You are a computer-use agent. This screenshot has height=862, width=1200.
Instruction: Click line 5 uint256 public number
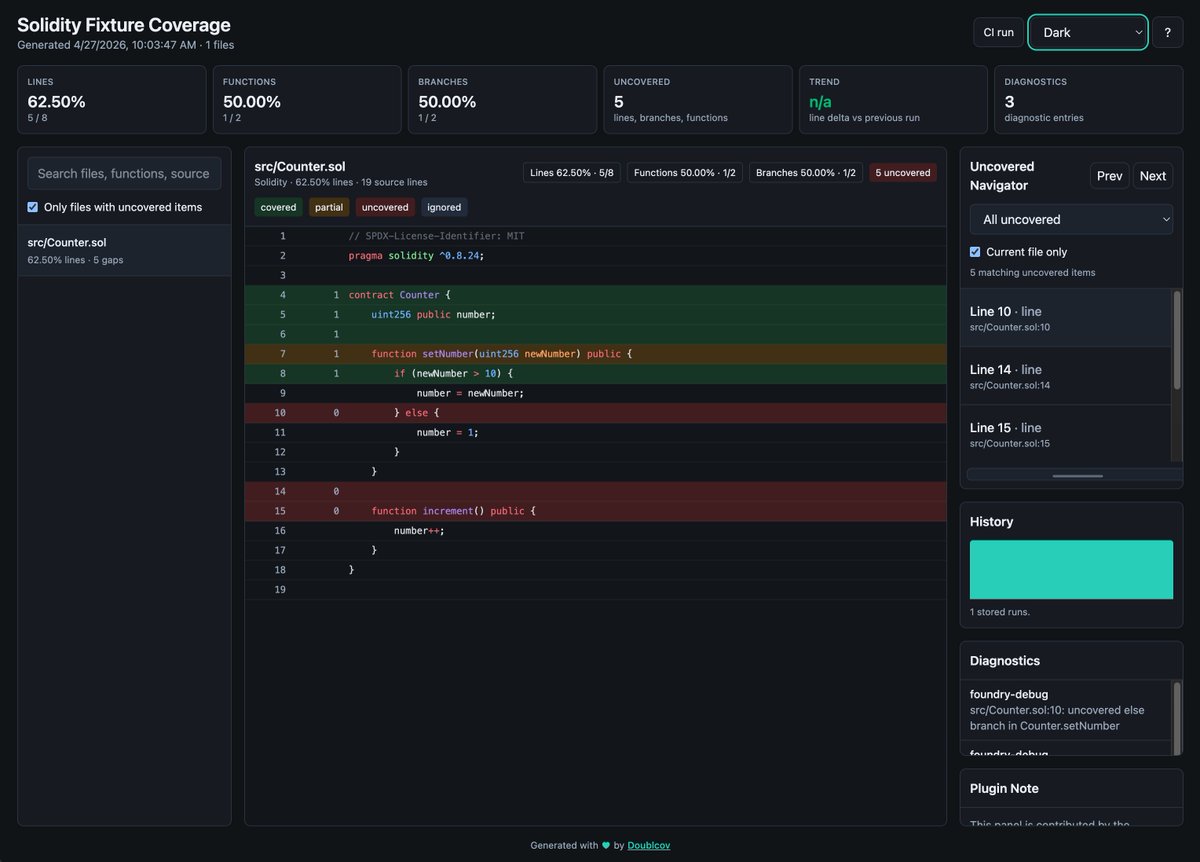coord(596,314)
